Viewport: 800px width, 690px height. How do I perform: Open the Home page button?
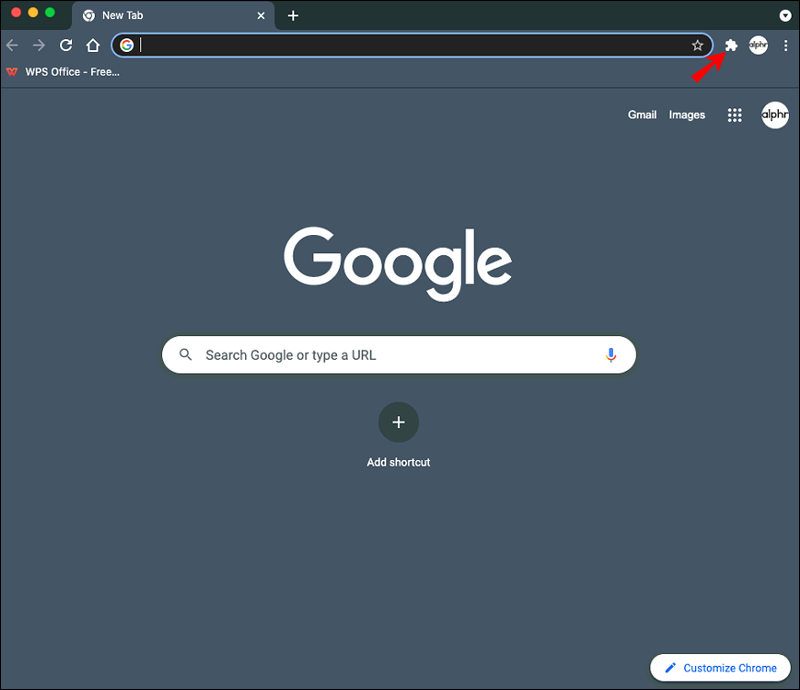coord(93,45)
